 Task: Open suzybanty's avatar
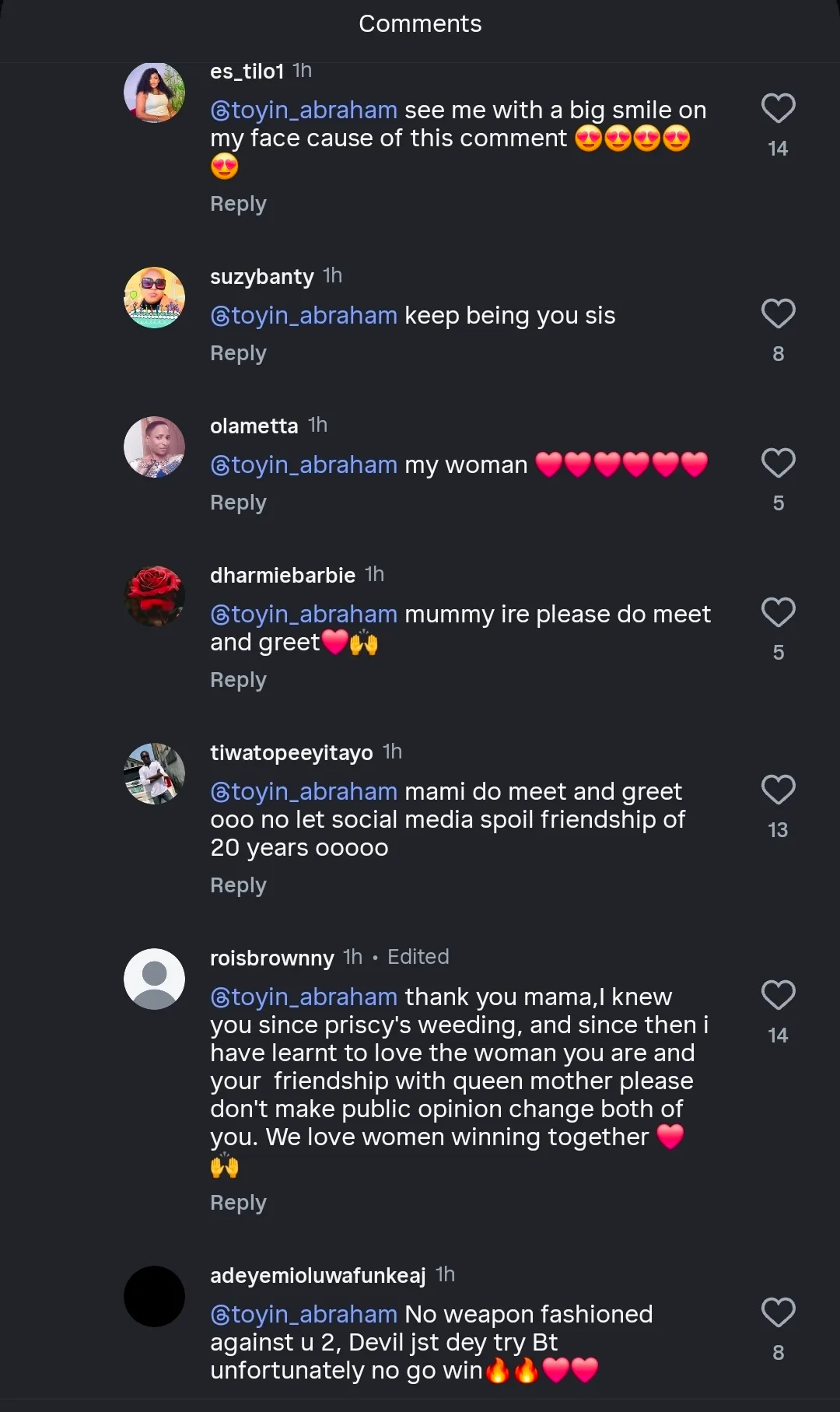155,298
